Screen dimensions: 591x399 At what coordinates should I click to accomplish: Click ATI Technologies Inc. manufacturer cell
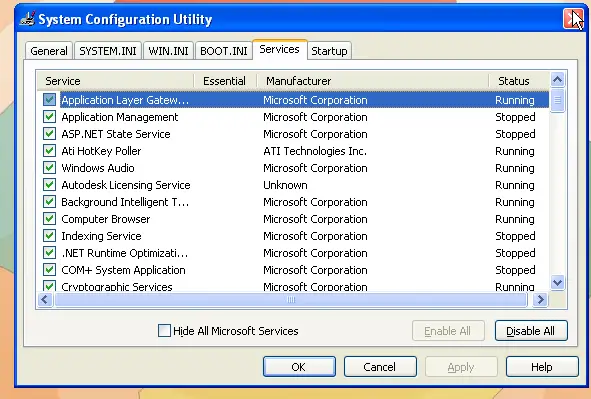point(315,151)
